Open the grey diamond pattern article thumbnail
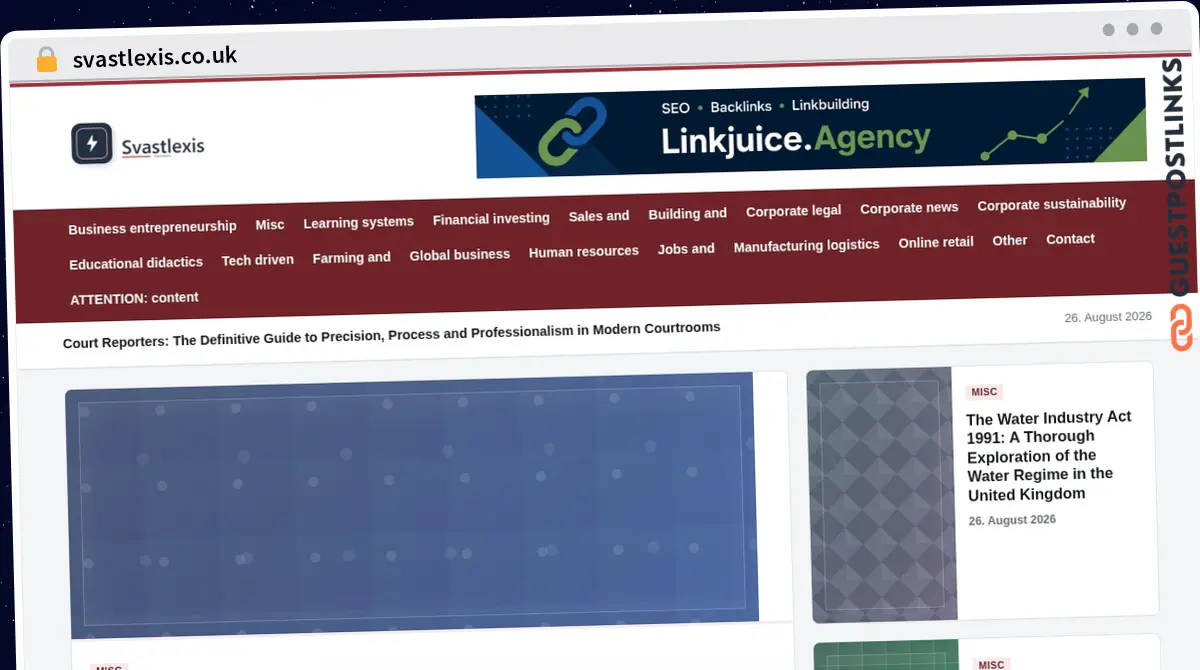The width and height of the screenshot is (1200, 670). 880,496
